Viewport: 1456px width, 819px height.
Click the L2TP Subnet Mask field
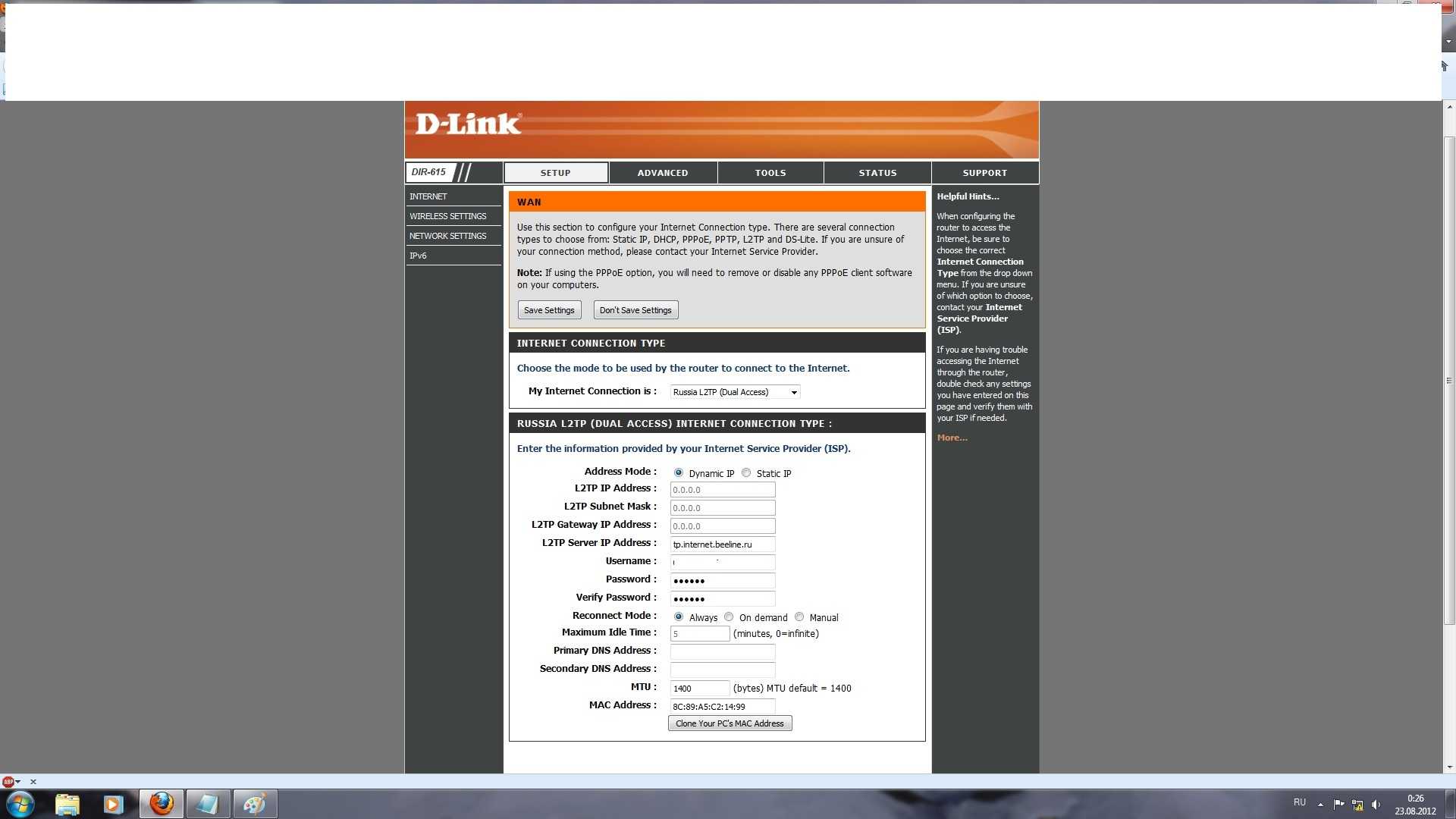[723, 508]
